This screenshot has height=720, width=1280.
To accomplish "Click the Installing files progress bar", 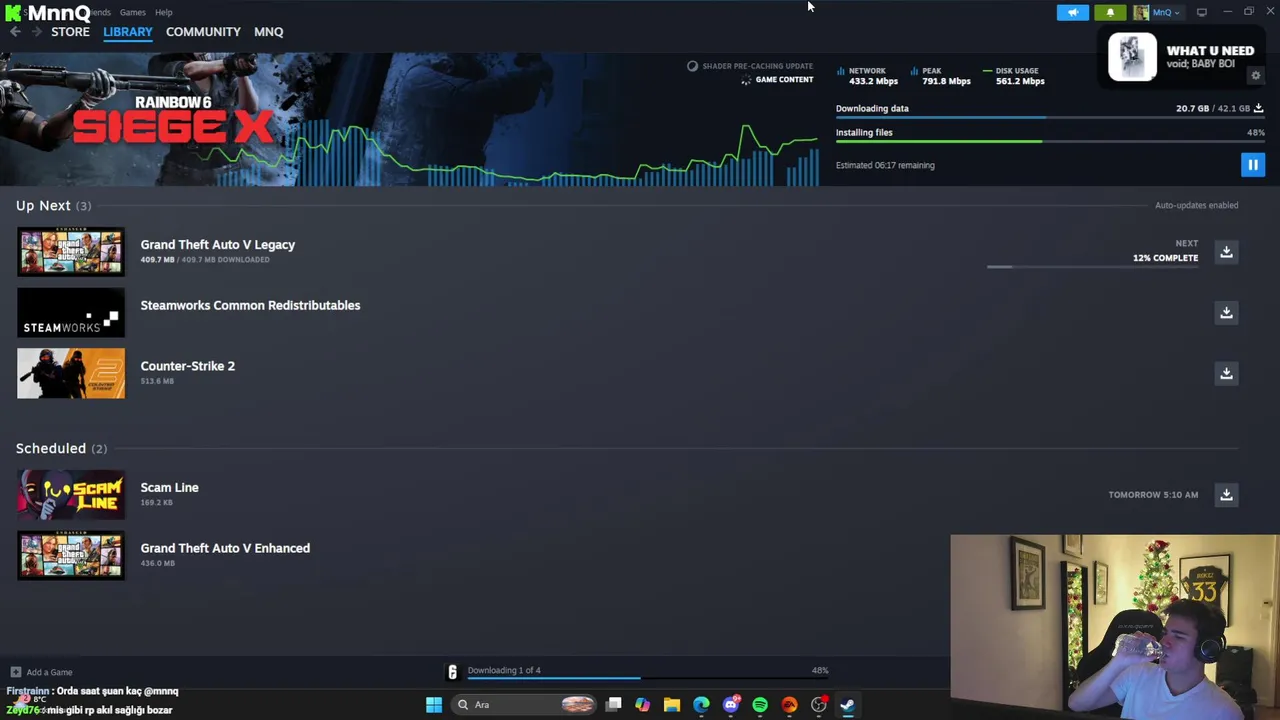I will [x=1050, y=141].
